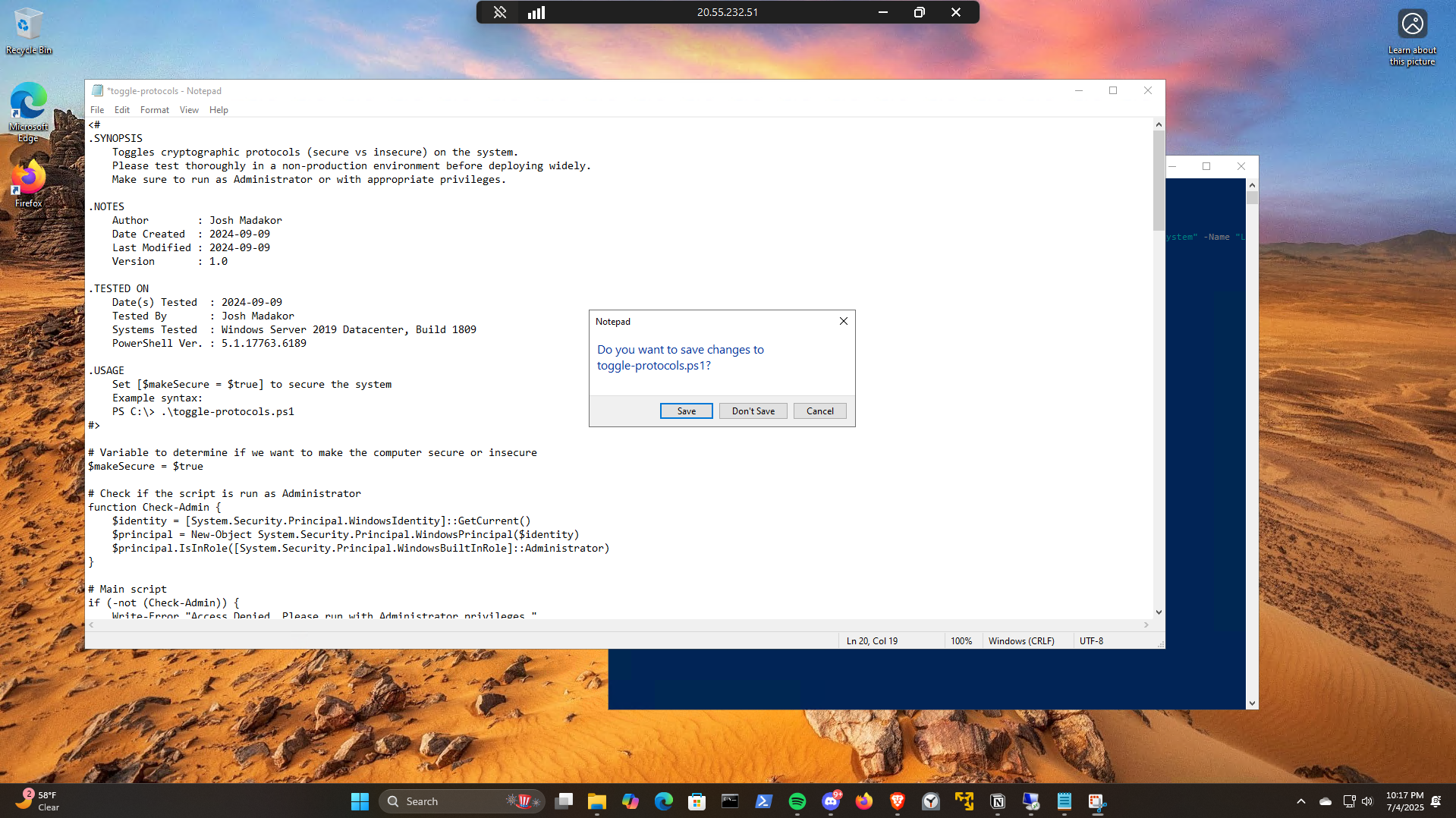Click Notepad's vertical scrollbar down arrow
The height and width of the screenshot is (818, 1456).
point(1159,612)
